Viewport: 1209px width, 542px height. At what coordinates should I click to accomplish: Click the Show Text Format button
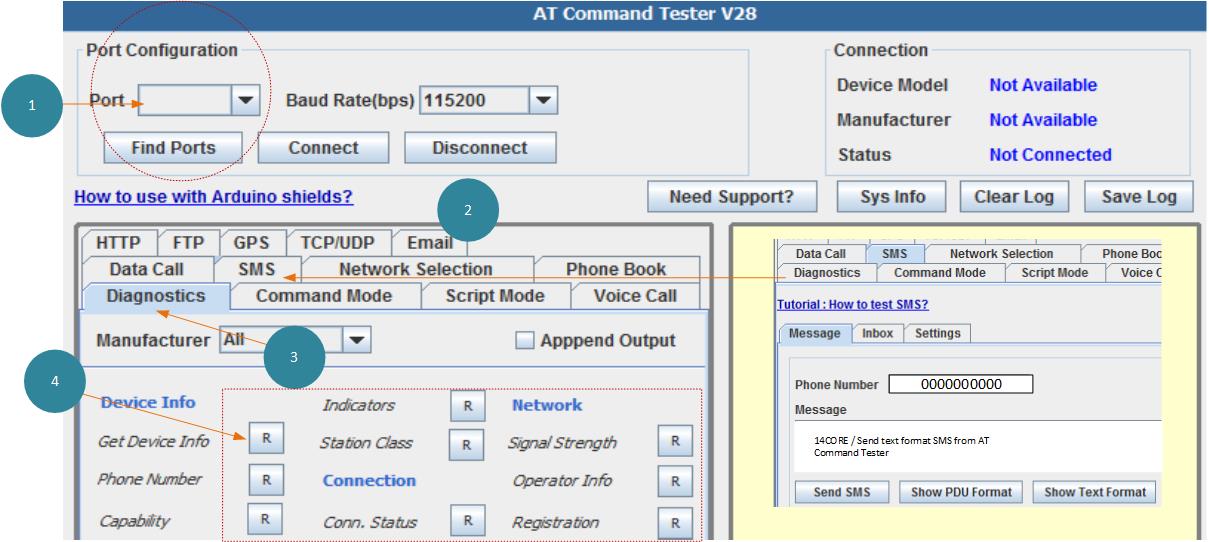1095,492
